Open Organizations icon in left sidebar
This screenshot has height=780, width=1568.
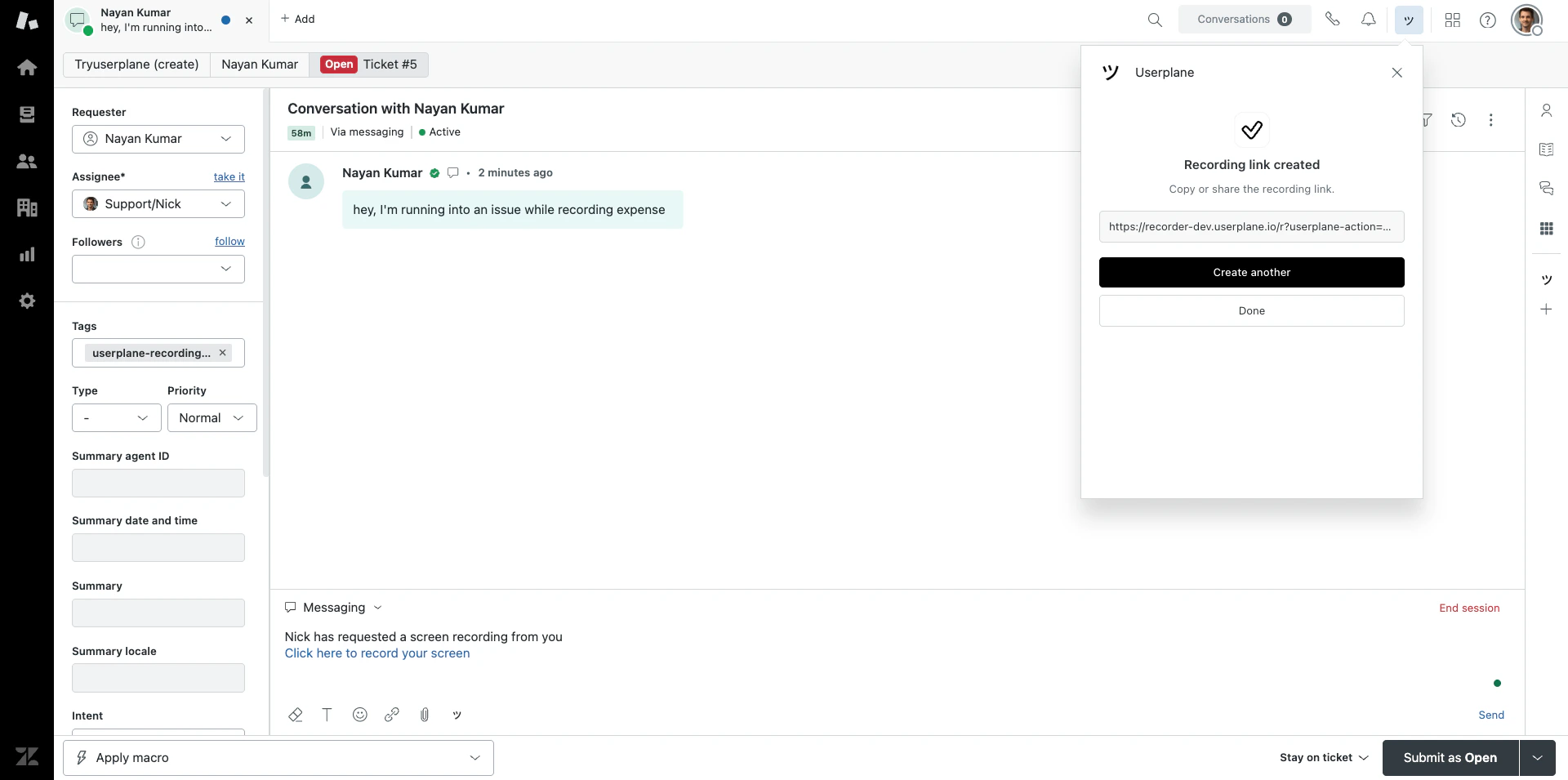pos(27,207)
